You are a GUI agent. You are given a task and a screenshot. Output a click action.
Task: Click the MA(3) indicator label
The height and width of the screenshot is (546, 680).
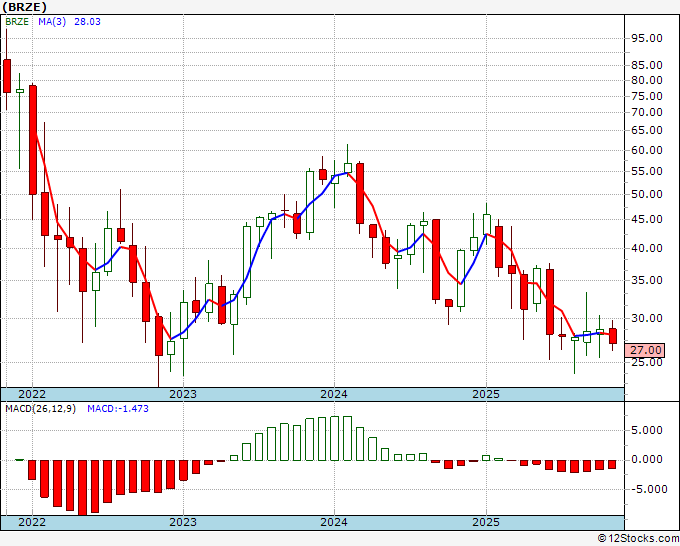pos(52,21)
